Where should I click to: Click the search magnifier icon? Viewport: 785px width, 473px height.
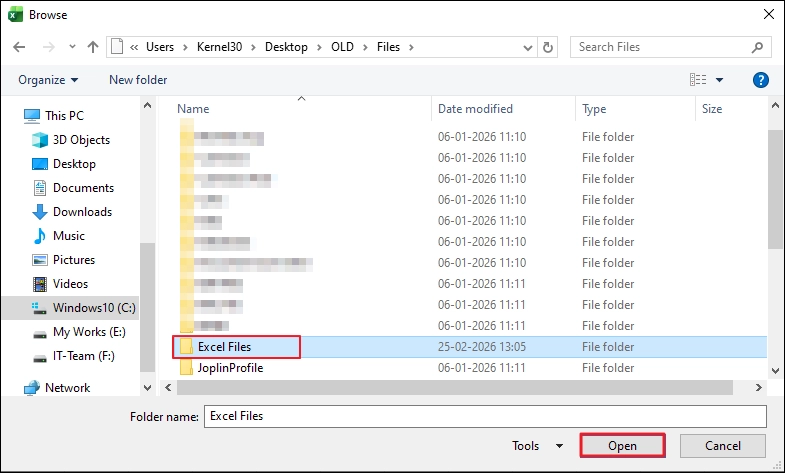tap(757, 47)
